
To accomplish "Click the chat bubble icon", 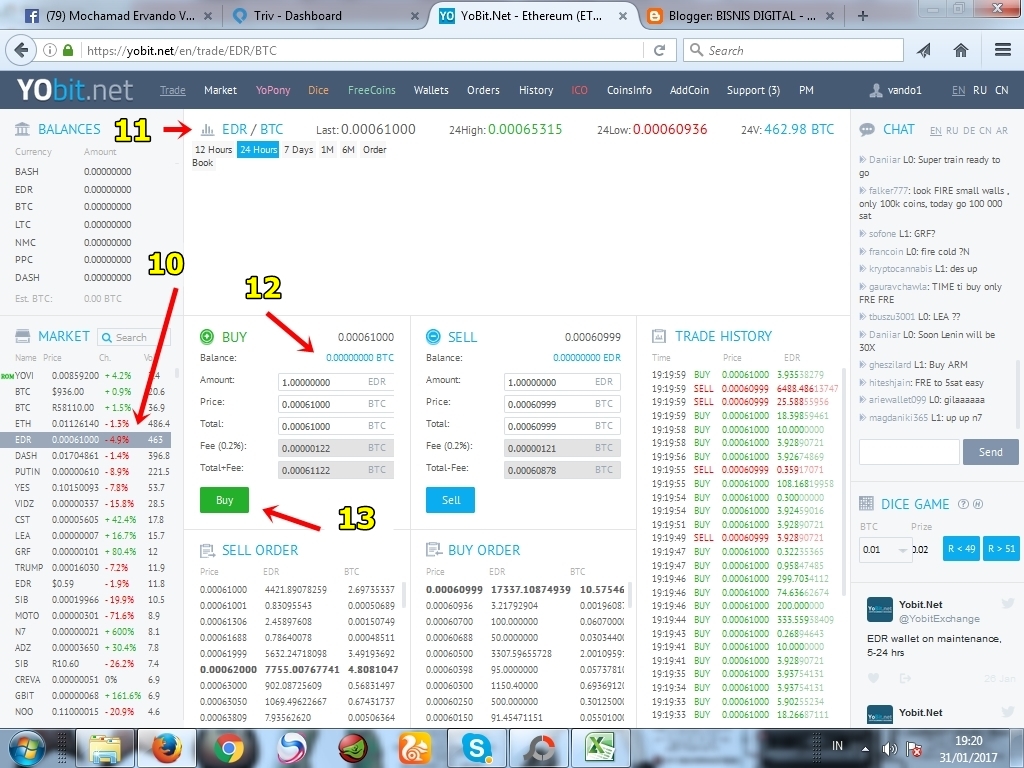I will point(867,130).
